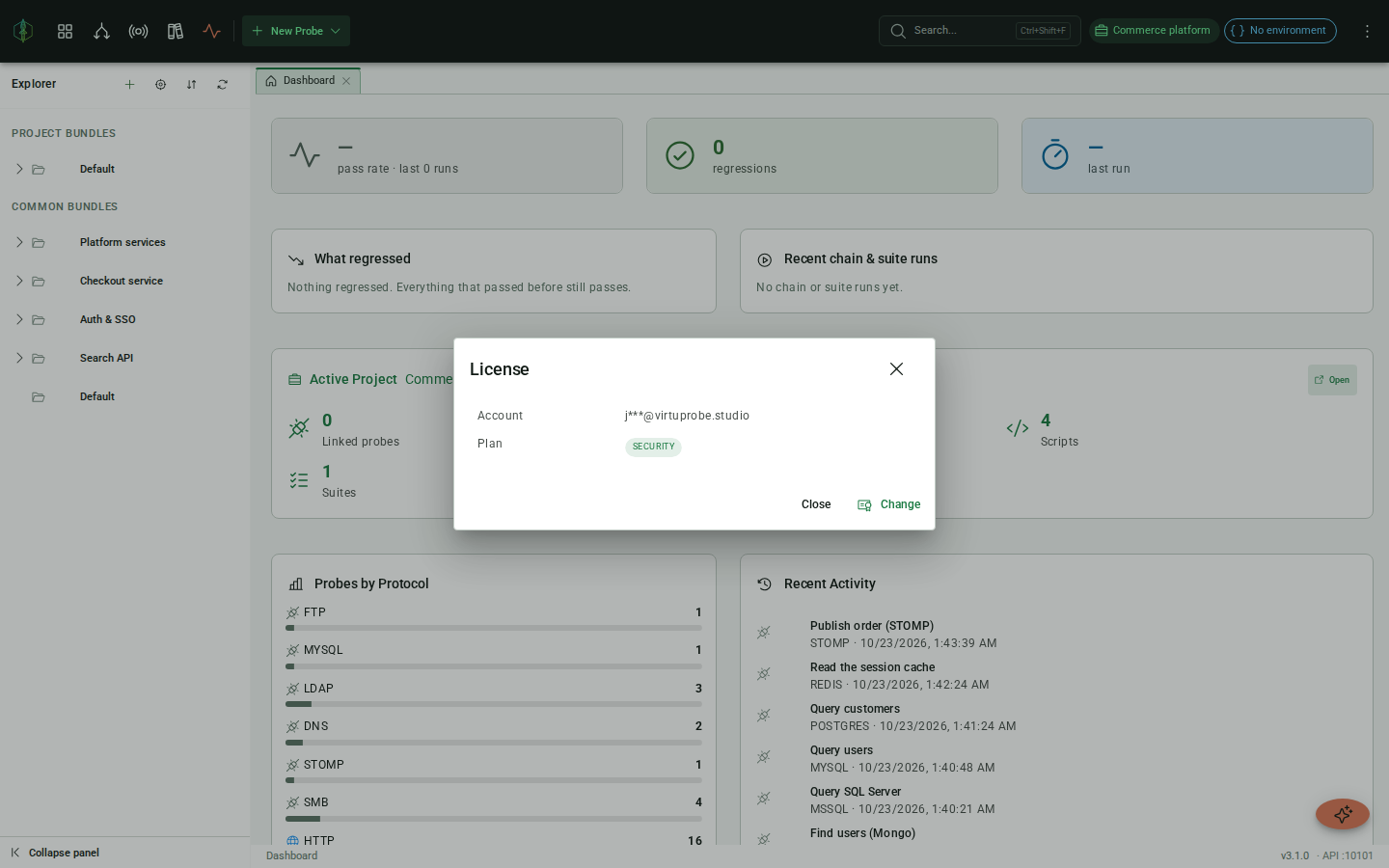This screenshot has height=868, width=1389.
Task: Click the plus icon in the Explorer header
Action: point(129,85)
